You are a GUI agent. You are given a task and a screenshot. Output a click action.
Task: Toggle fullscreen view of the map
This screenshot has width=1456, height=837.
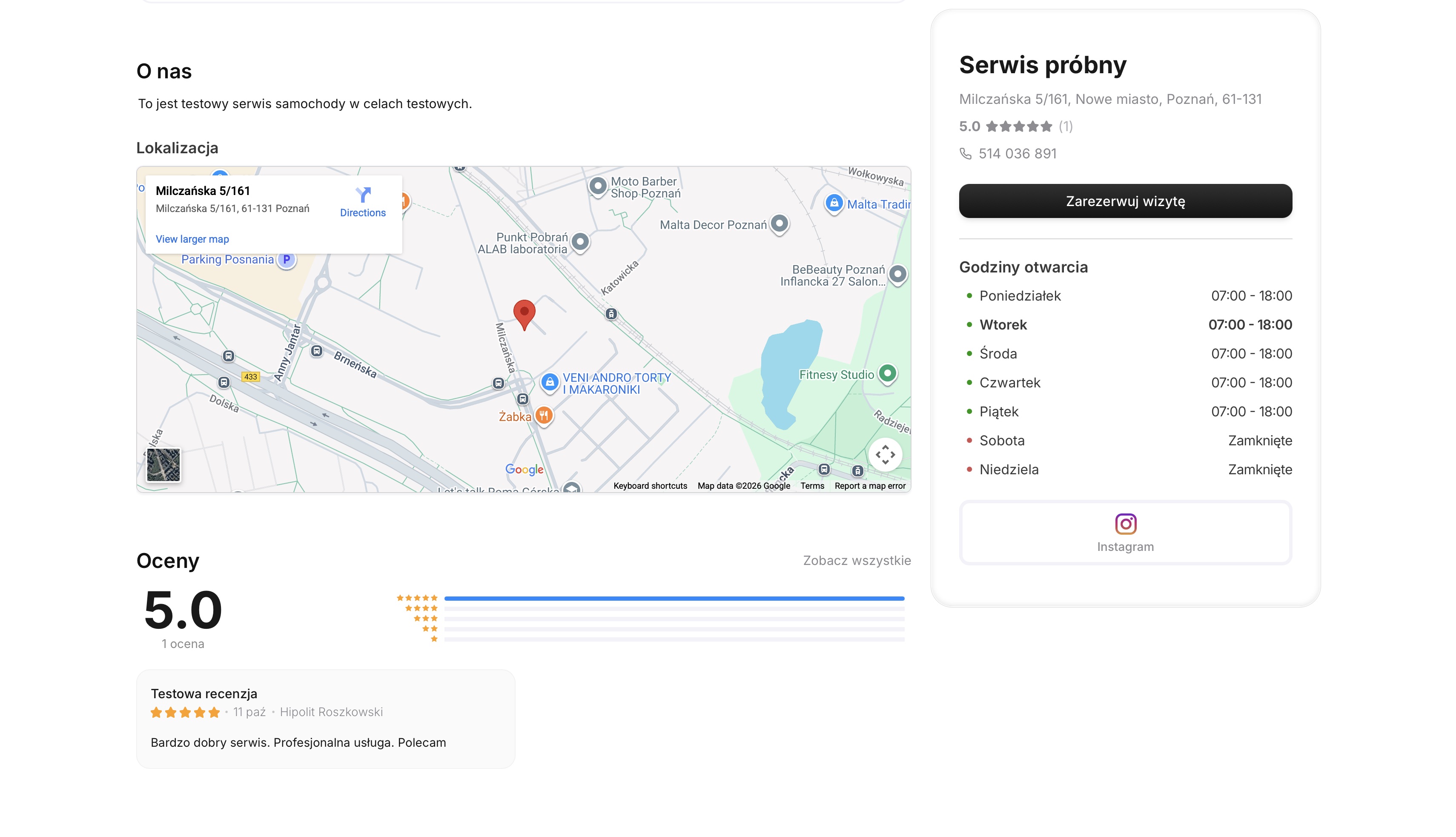coord(885,455)
